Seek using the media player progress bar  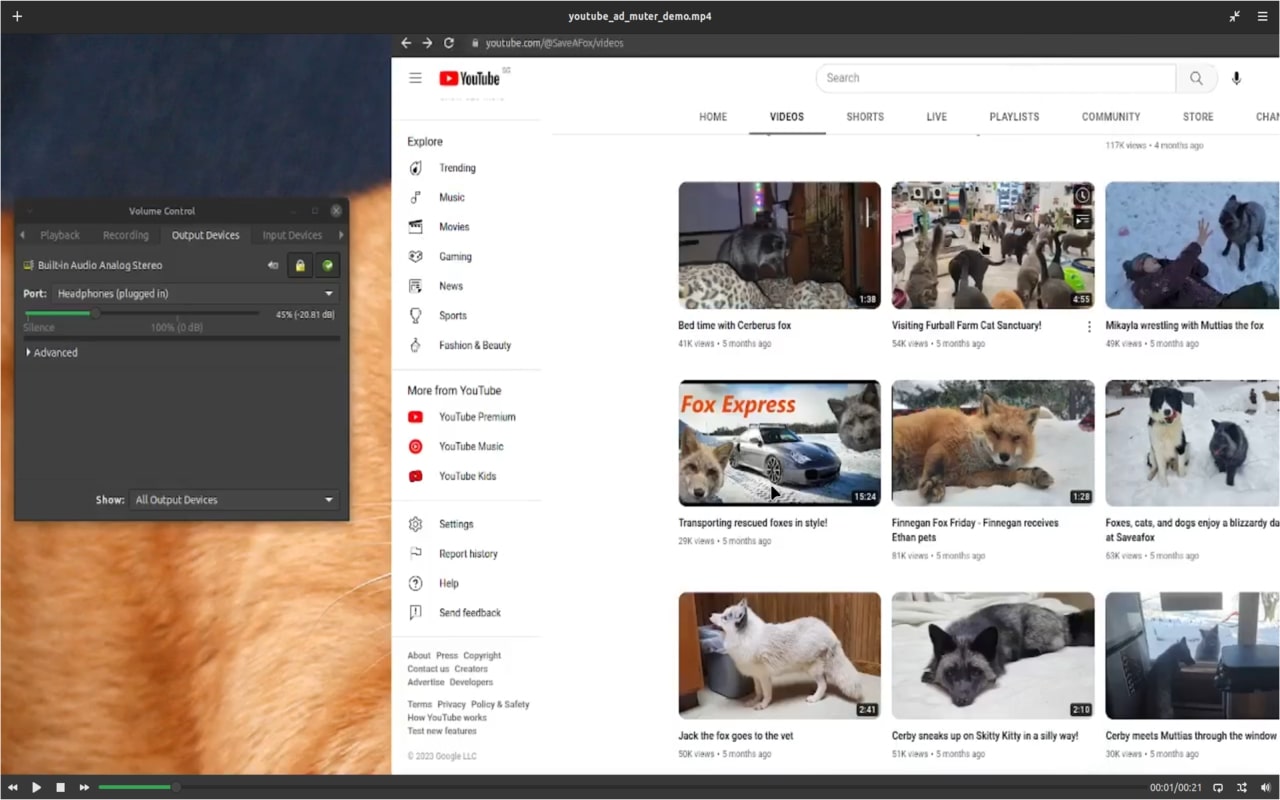[x=620, y=788]
